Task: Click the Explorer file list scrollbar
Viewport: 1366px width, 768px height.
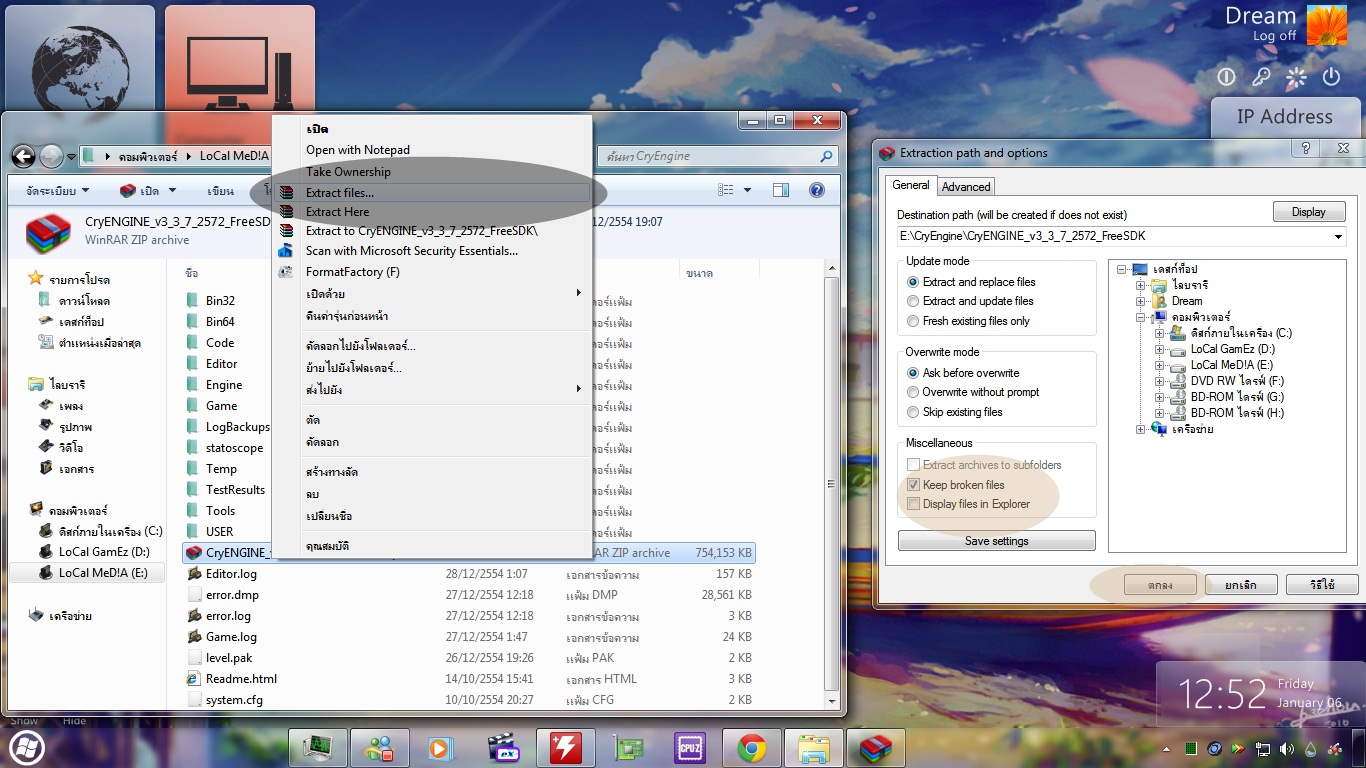Action: [x=831, y=485]
